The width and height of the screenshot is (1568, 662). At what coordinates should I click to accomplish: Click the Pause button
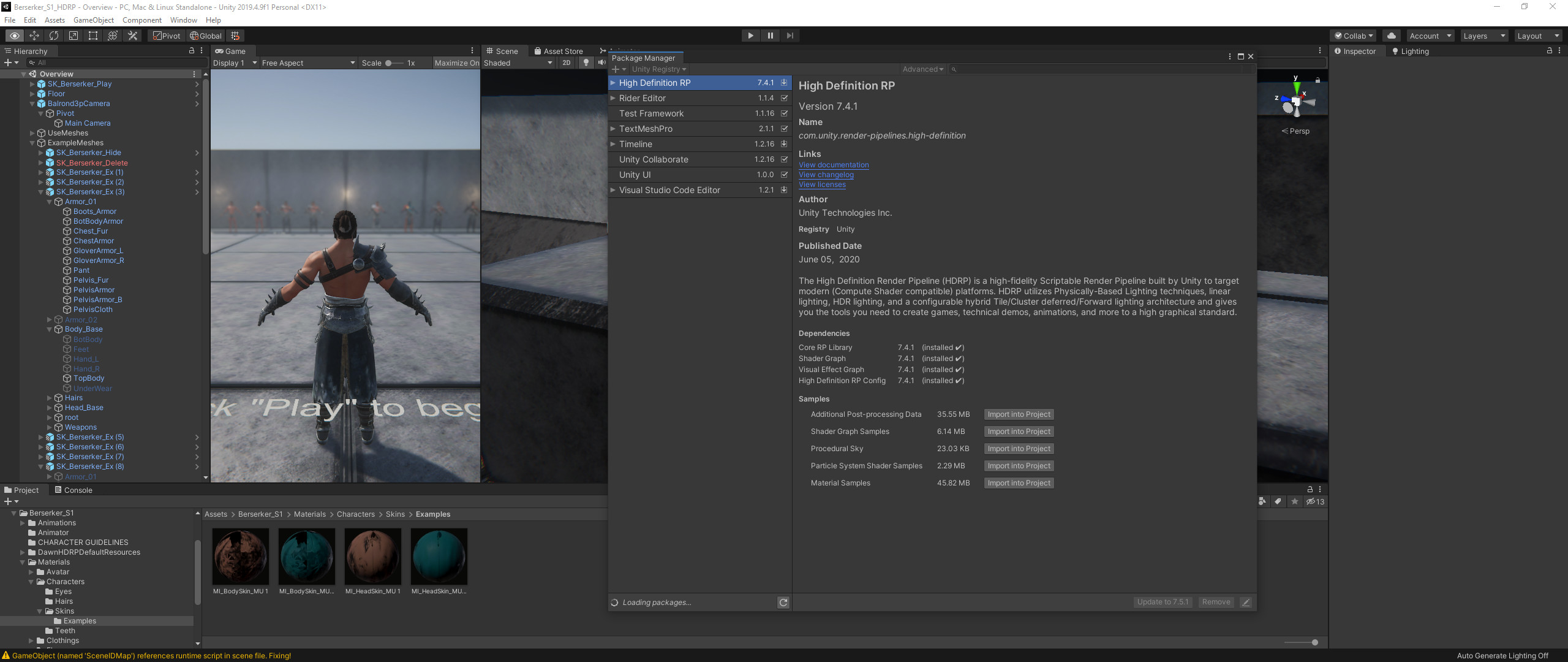(770, 36)
